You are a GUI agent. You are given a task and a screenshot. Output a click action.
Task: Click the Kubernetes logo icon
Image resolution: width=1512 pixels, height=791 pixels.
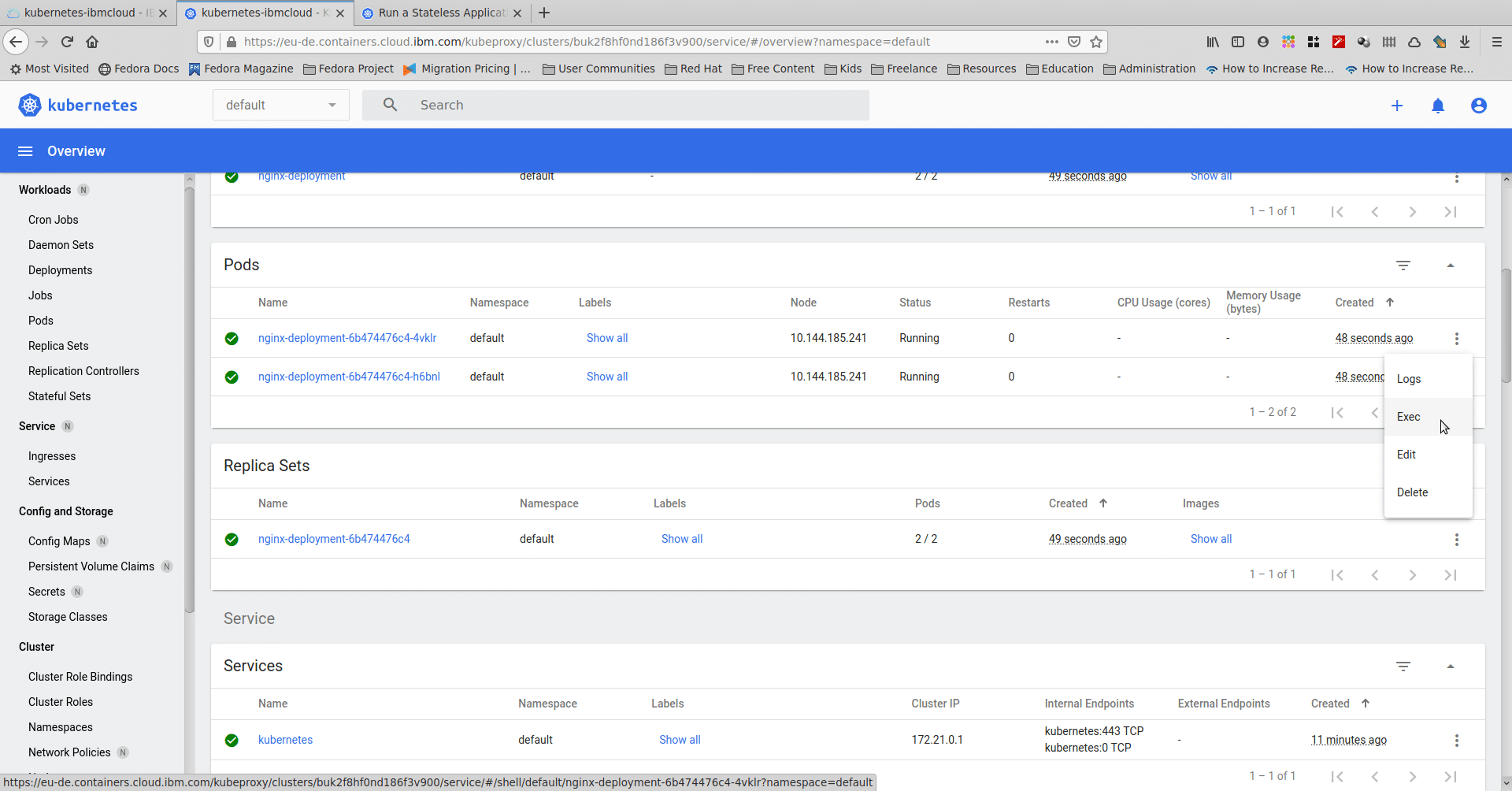tap(30, 105)
